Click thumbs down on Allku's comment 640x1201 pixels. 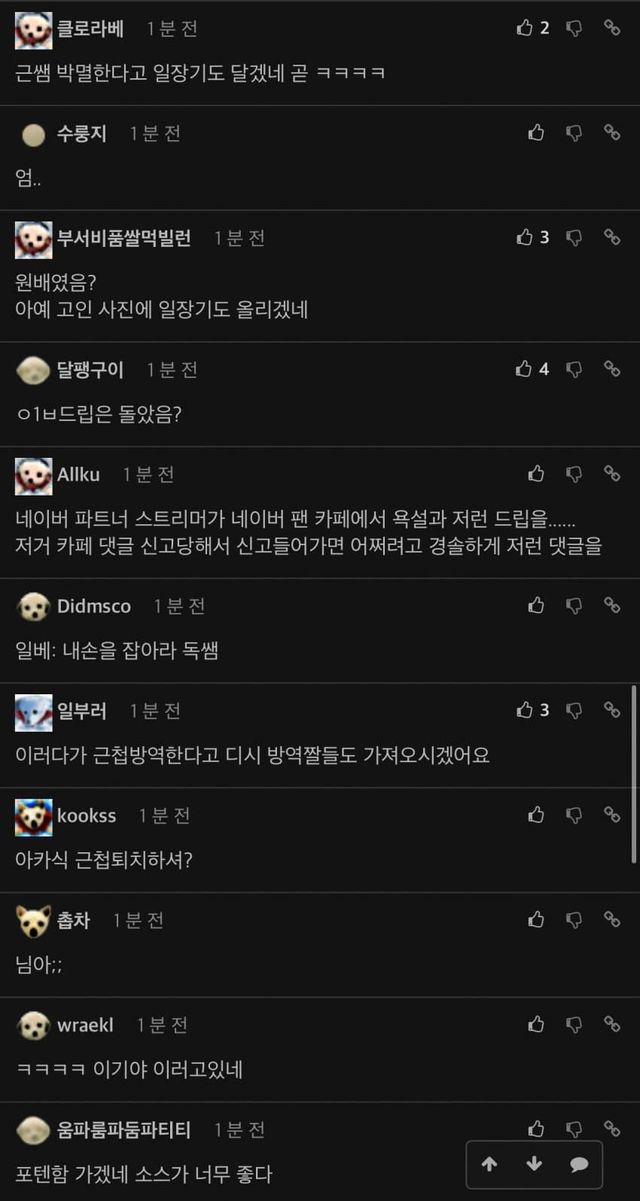574,474
